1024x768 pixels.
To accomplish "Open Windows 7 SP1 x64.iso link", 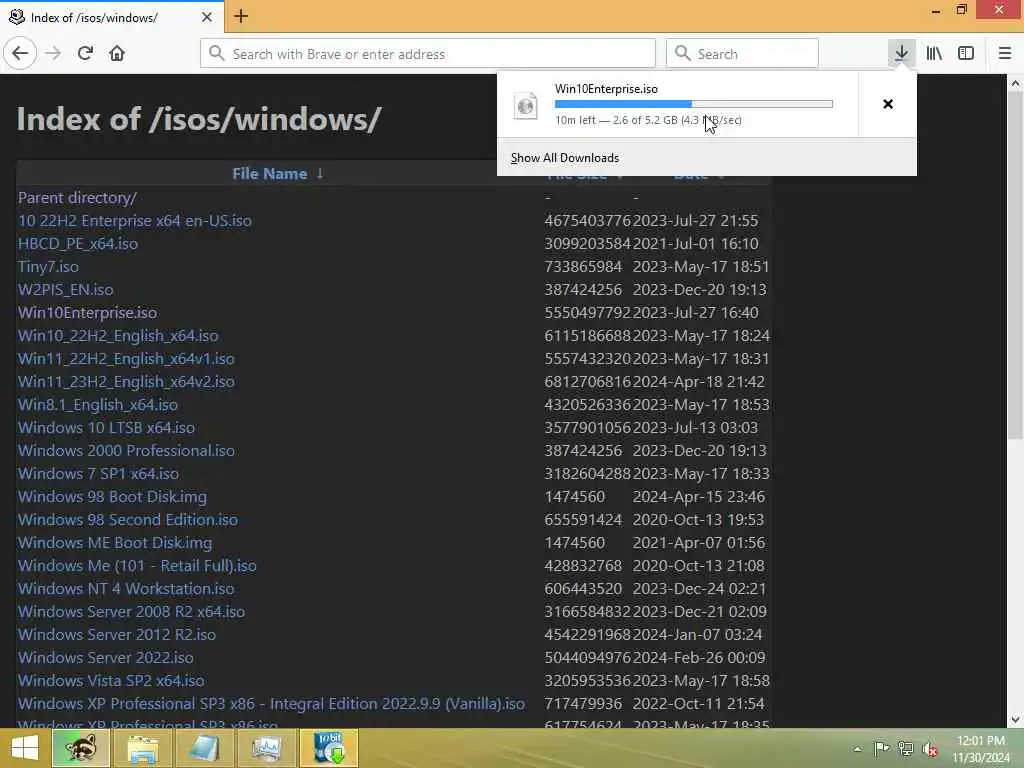I will click(98, 473).
